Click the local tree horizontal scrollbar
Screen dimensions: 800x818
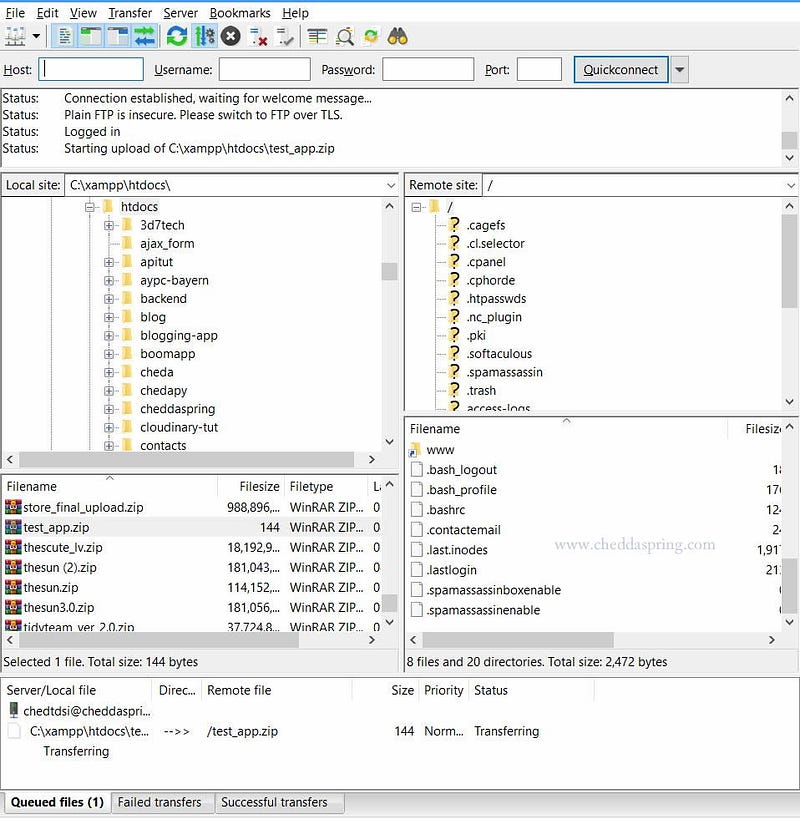coord(186,460)
